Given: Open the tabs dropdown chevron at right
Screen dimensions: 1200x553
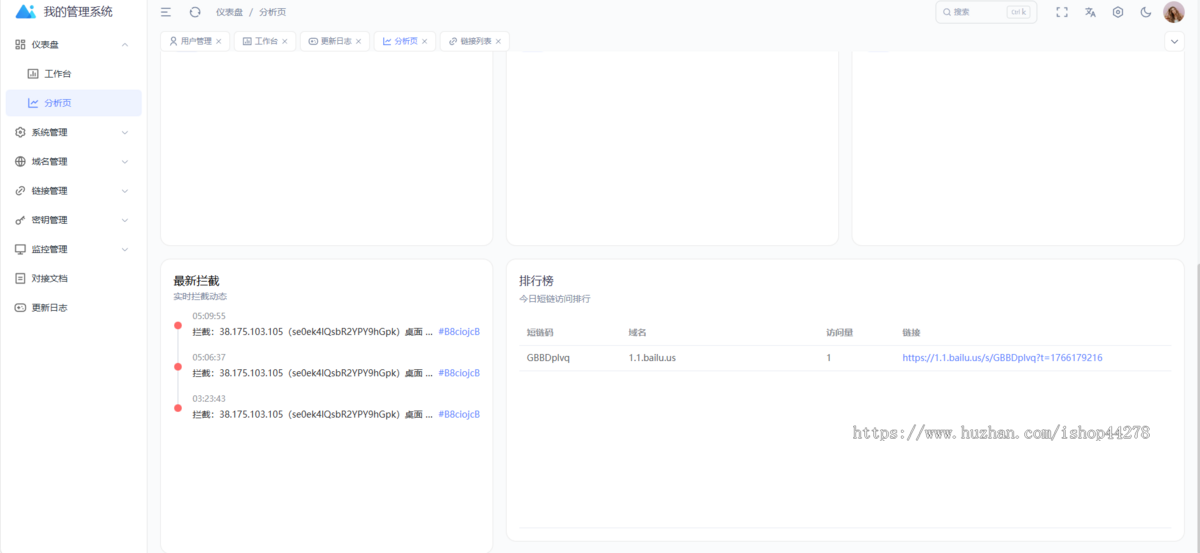Looking at the screenshot, I should (1174, 41).
